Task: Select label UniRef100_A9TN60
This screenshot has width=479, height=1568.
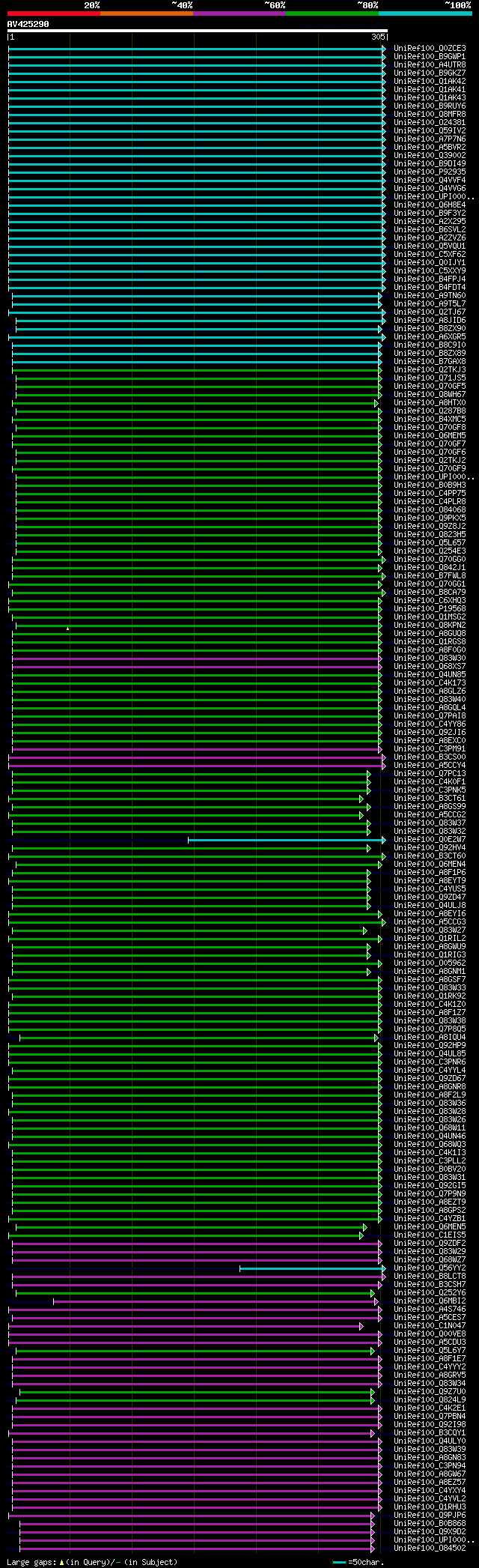Action: pyautogui.click(x=430, y=296)
